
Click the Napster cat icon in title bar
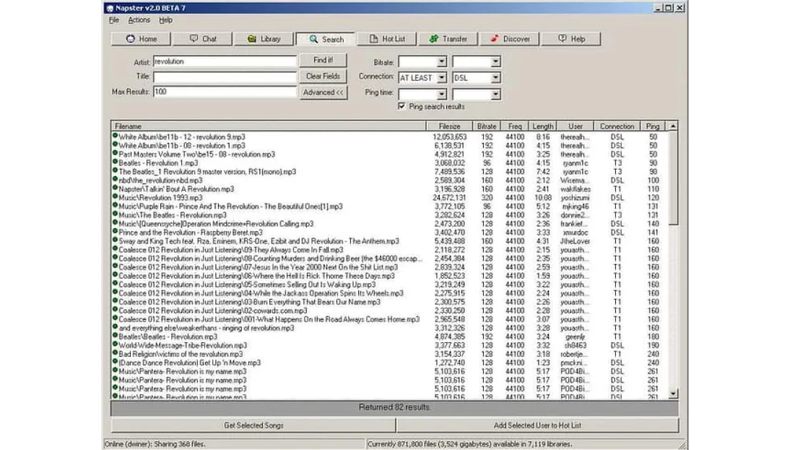click(110, 8)
